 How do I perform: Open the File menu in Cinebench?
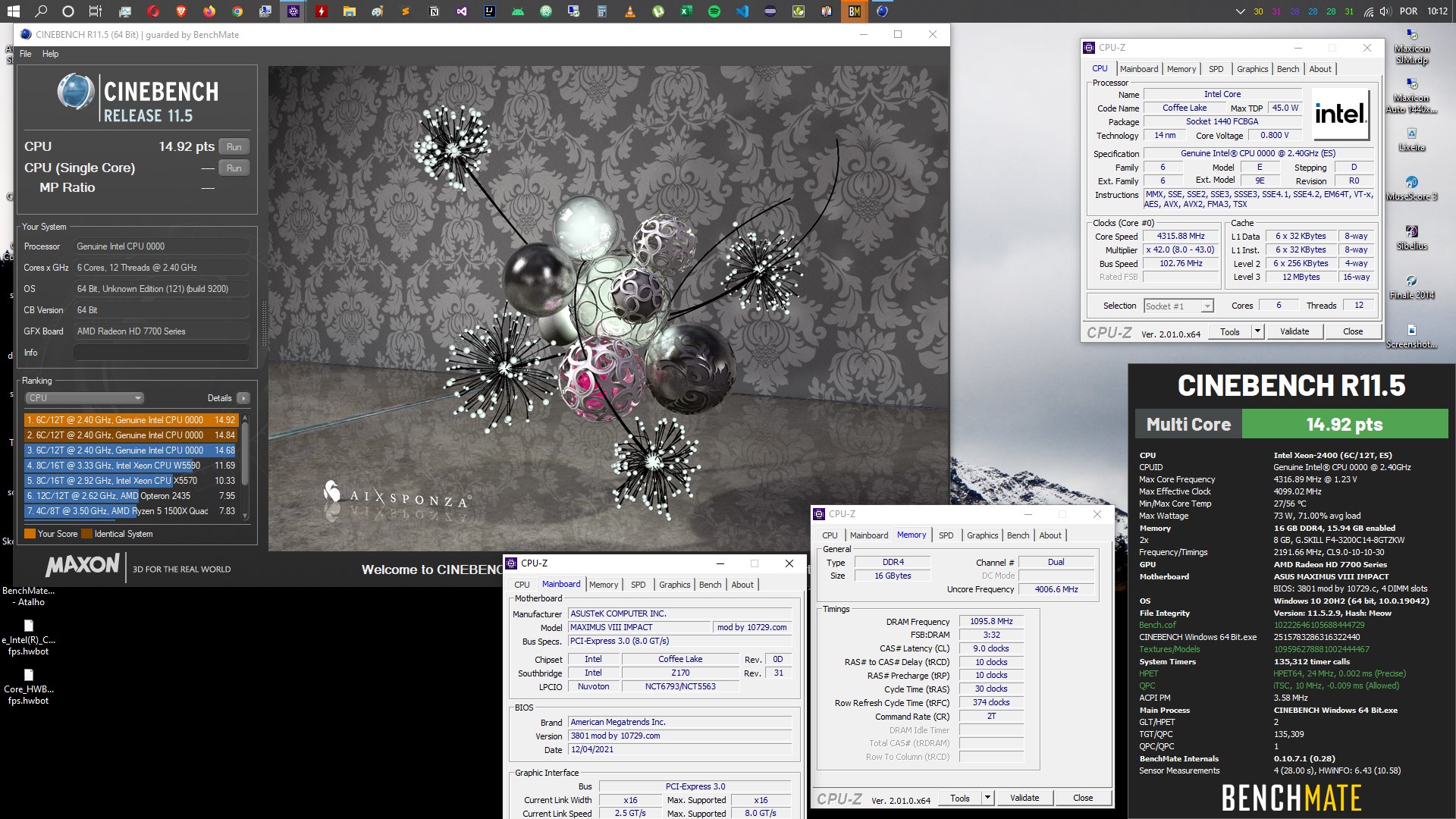pos(26,54)
